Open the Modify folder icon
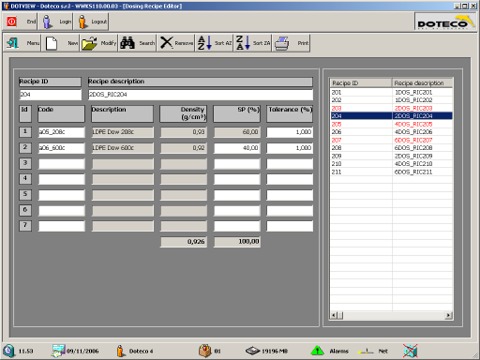This screenshot has width=480, height=360. 89,43
